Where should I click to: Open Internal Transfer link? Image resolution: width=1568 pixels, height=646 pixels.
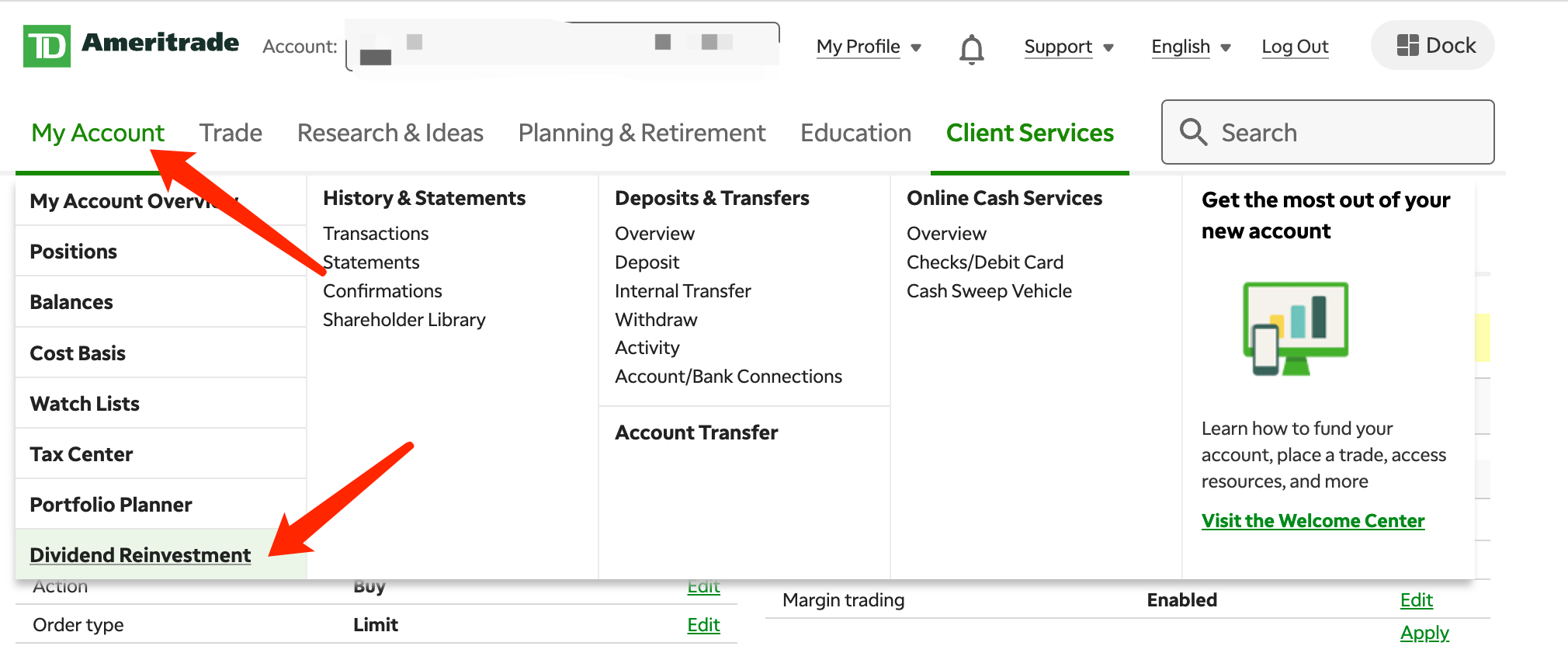[x=683, y=291]
